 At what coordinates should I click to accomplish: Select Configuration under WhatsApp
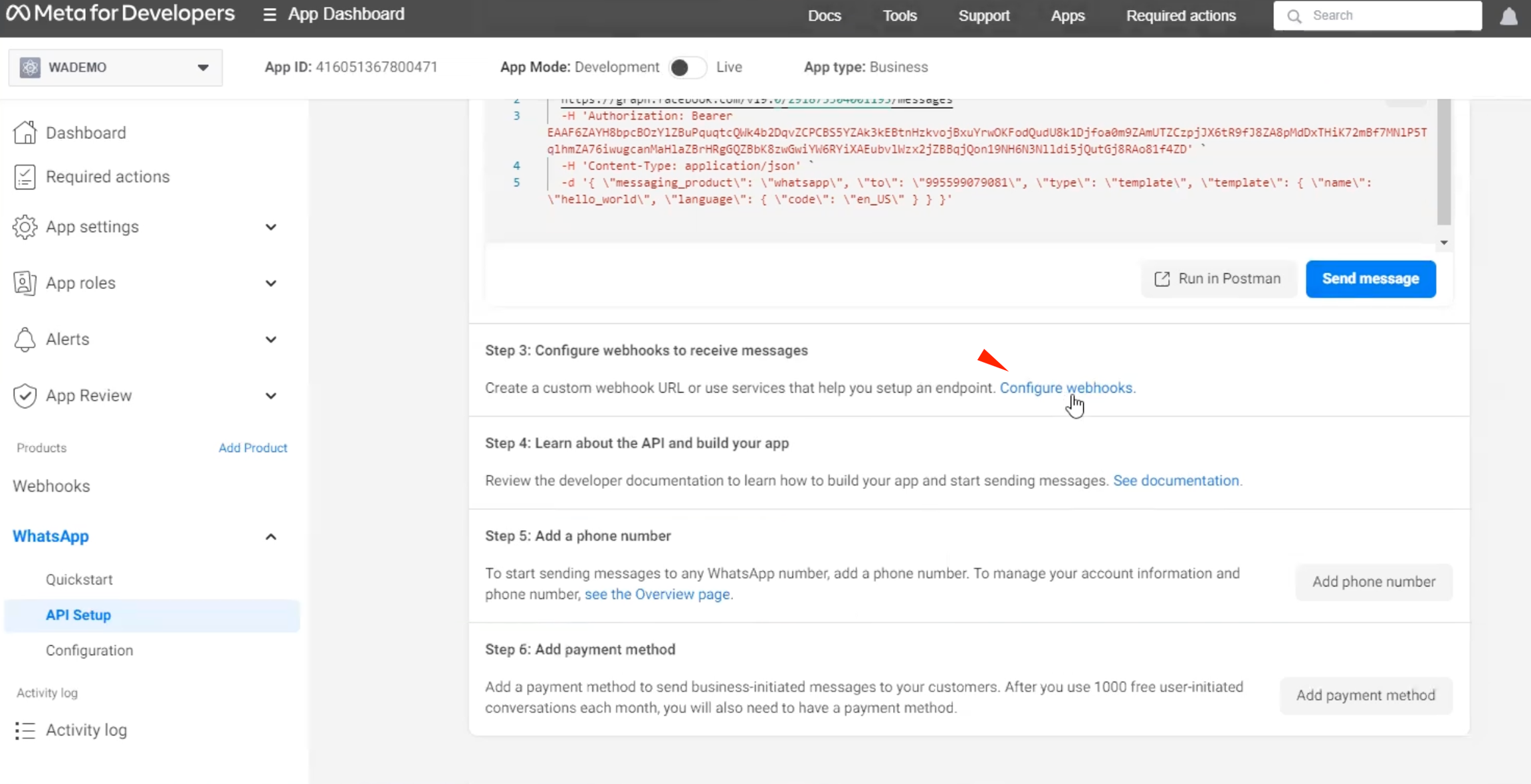(89, 650)
